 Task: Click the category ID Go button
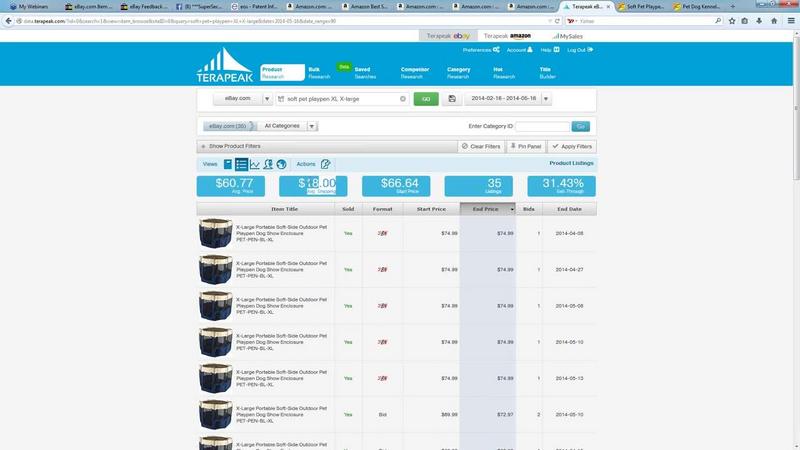point(581,126)
